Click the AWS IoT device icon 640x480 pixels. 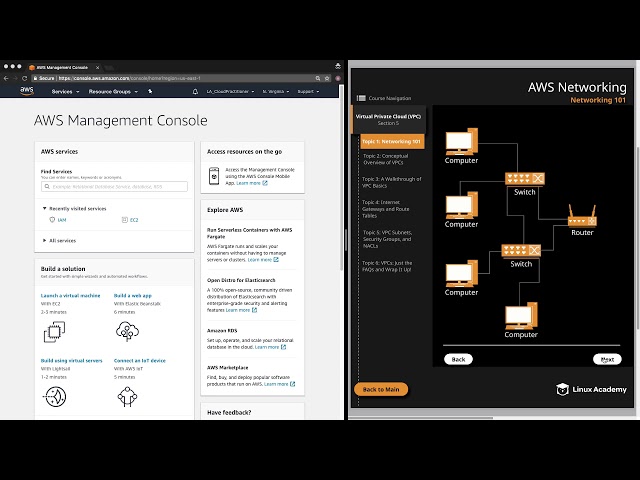coord(127,396)
